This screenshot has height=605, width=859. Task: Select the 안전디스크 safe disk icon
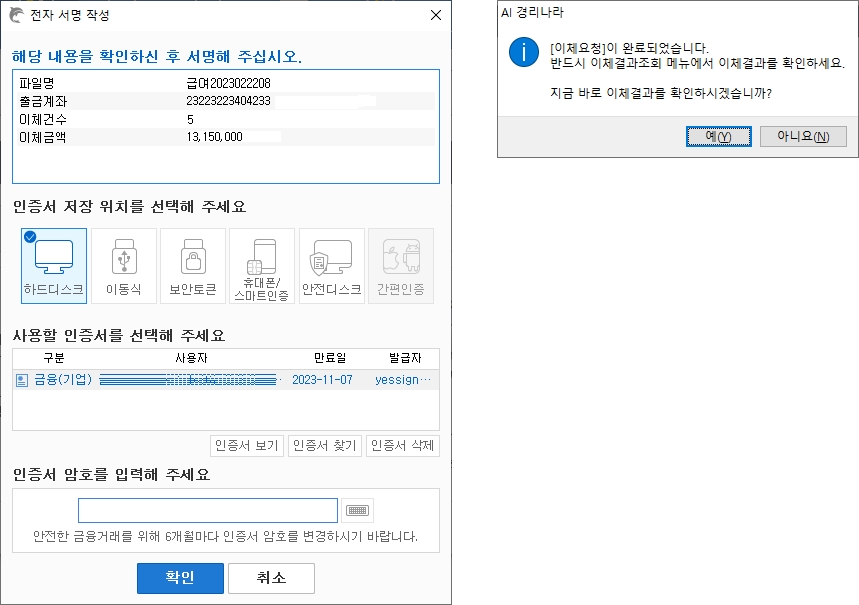(x=332, y=266)
